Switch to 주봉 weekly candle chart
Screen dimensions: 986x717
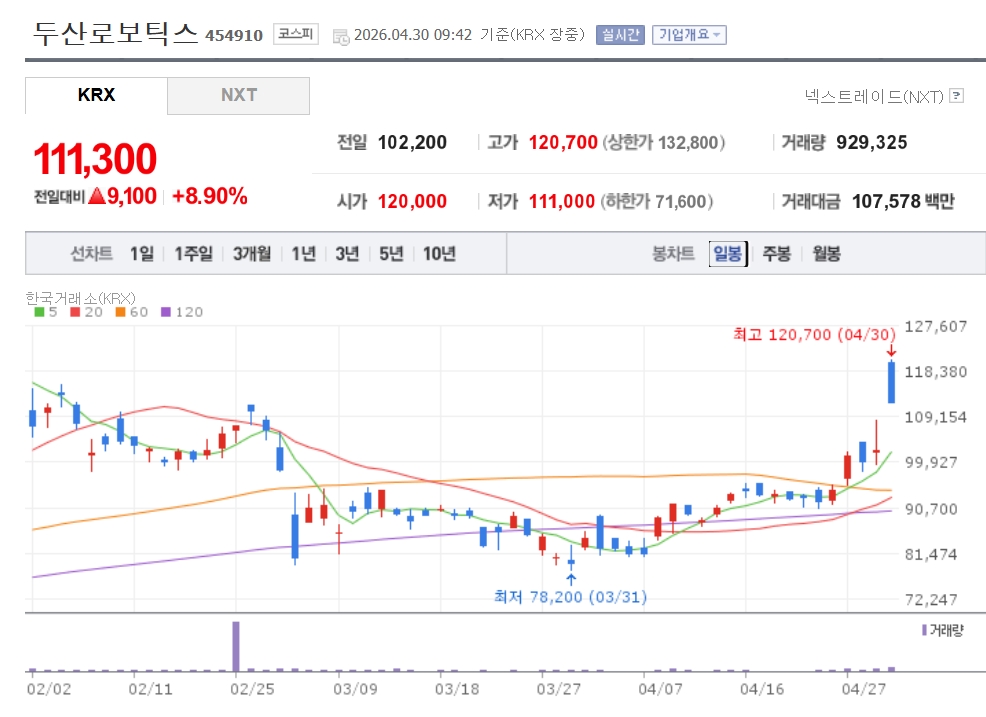coord(776,254)
